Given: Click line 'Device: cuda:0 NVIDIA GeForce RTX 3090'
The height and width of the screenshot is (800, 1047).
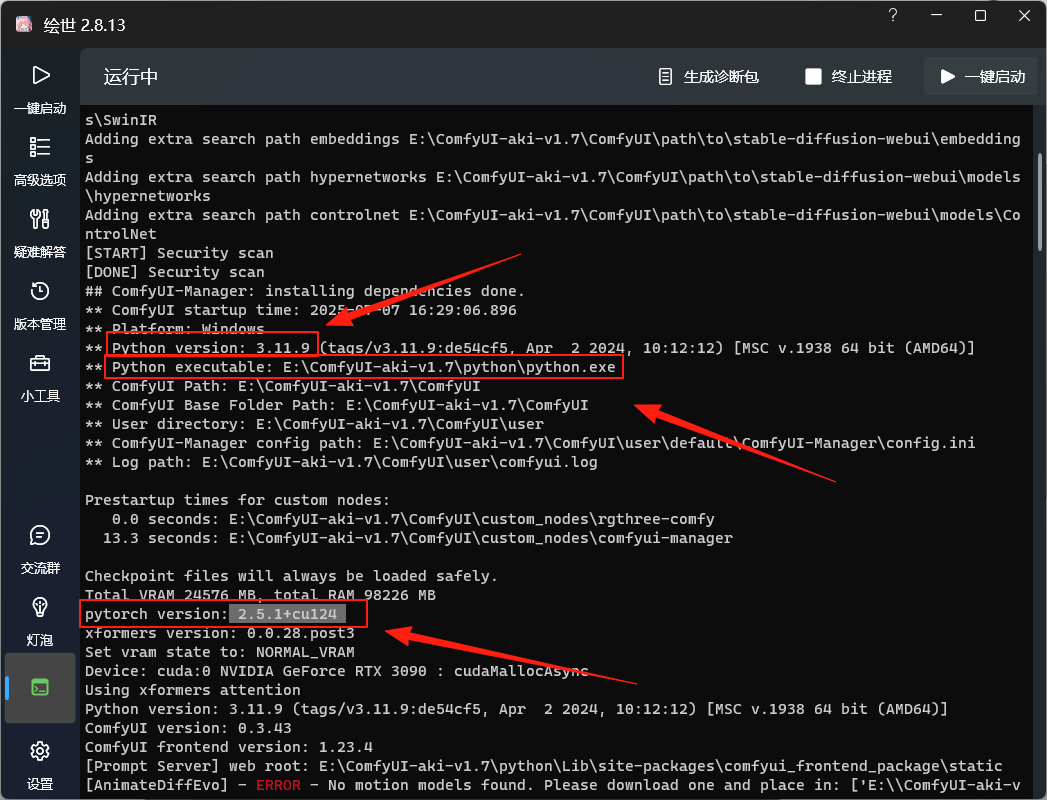Looking at the screenshot, I should pyautogui.click(x=337, y=671).
